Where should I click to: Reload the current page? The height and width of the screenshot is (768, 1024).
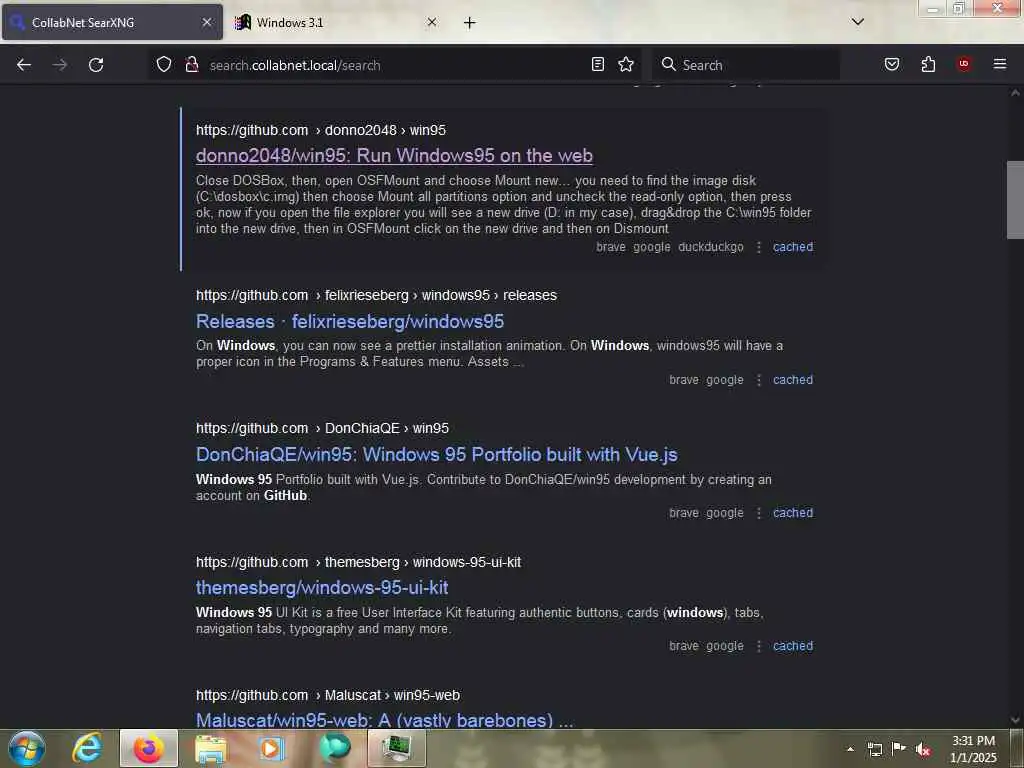click(96, 65)
